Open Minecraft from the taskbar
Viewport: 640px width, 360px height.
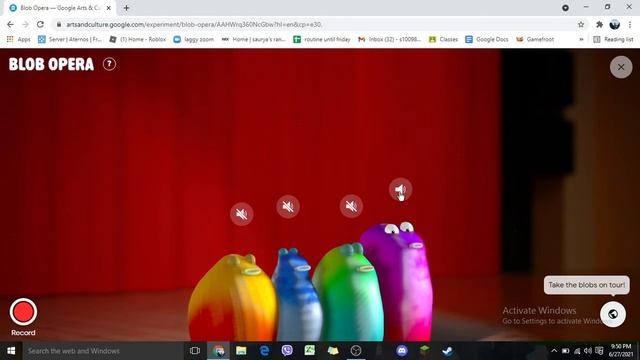pyautogui.click(x=424, y=351)
